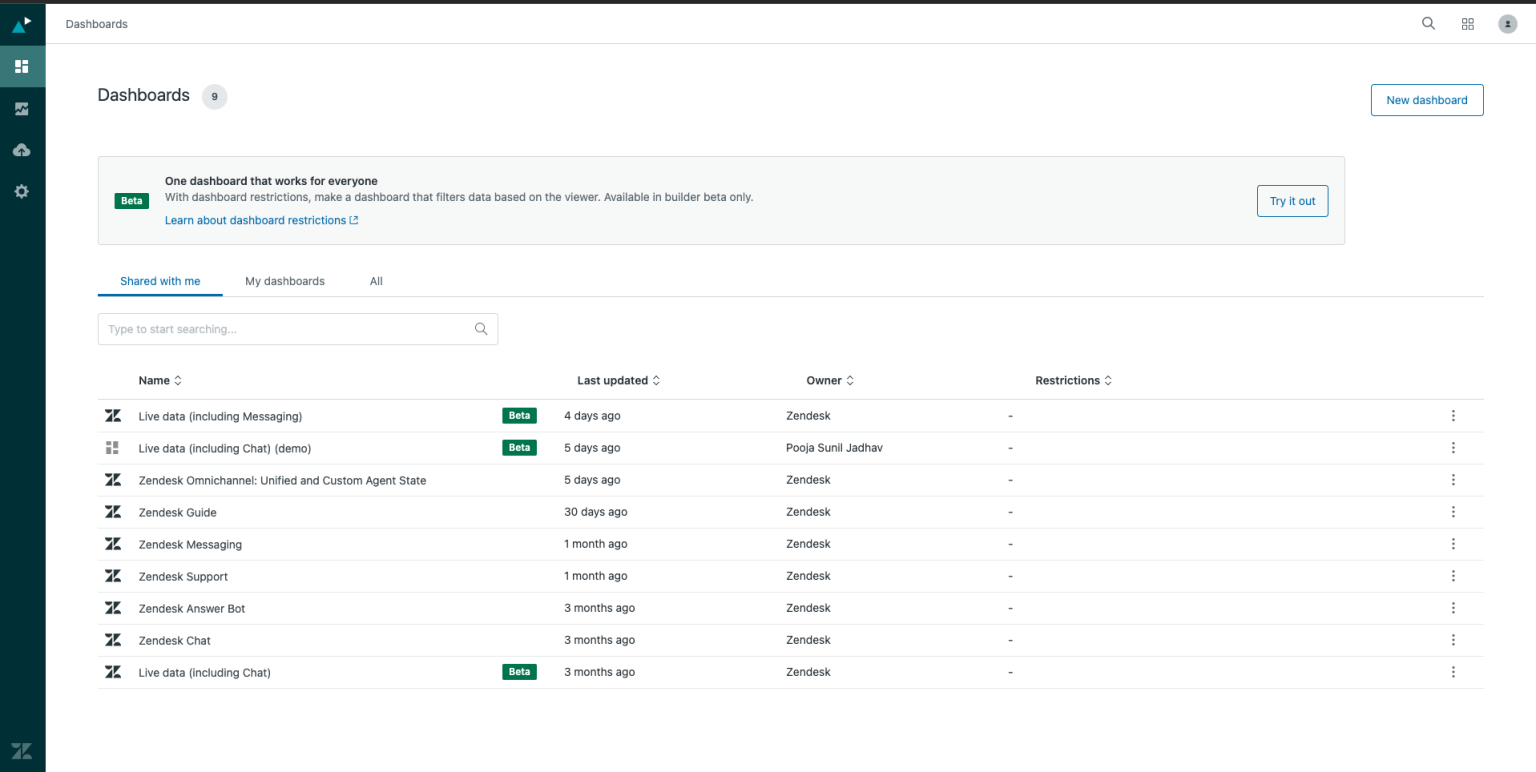Image resolution: width=1536 pixels, height=772 pixels.
Task: Click the magnifier icon inside dashboard search field
Action: pyautogui.click(x=481, y=329)
